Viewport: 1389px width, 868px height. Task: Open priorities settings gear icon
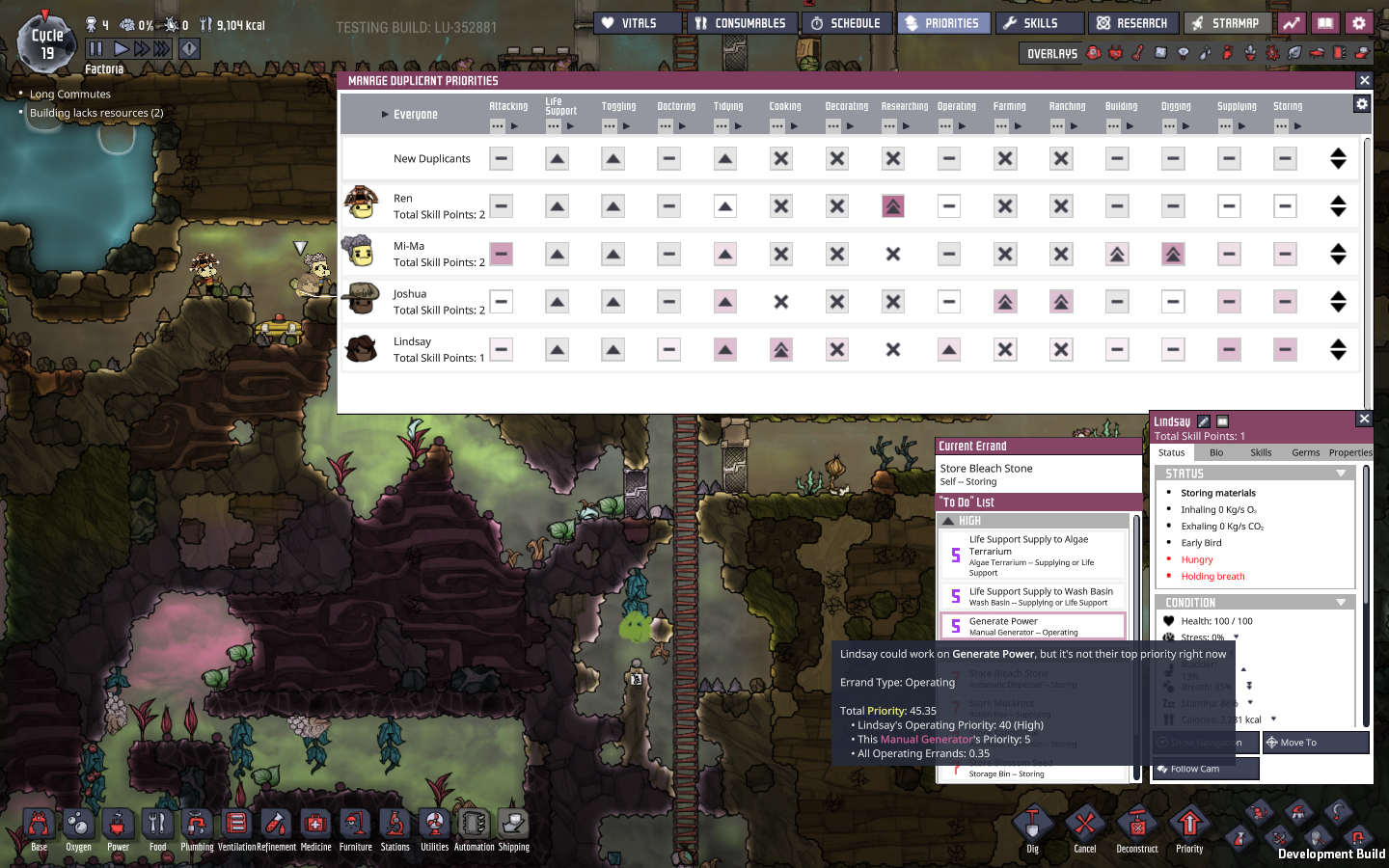pyautogui.click(x=1361, y=104)
